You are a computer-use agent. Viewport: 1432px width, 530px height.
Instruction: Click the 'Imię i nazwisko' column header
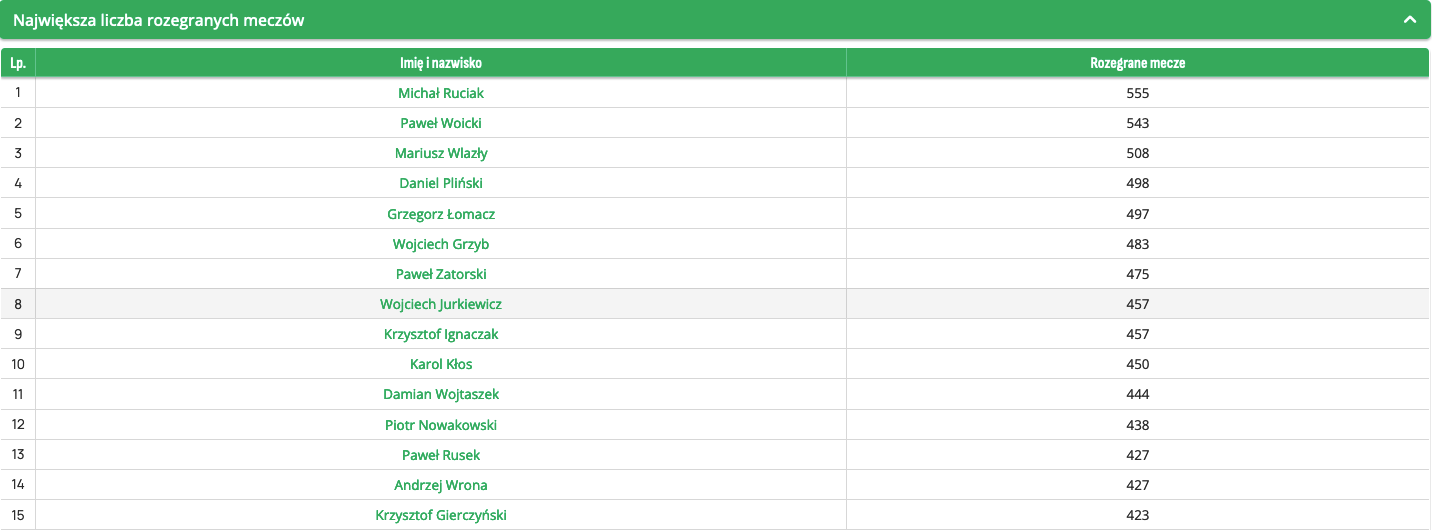(x=441, y=63)
